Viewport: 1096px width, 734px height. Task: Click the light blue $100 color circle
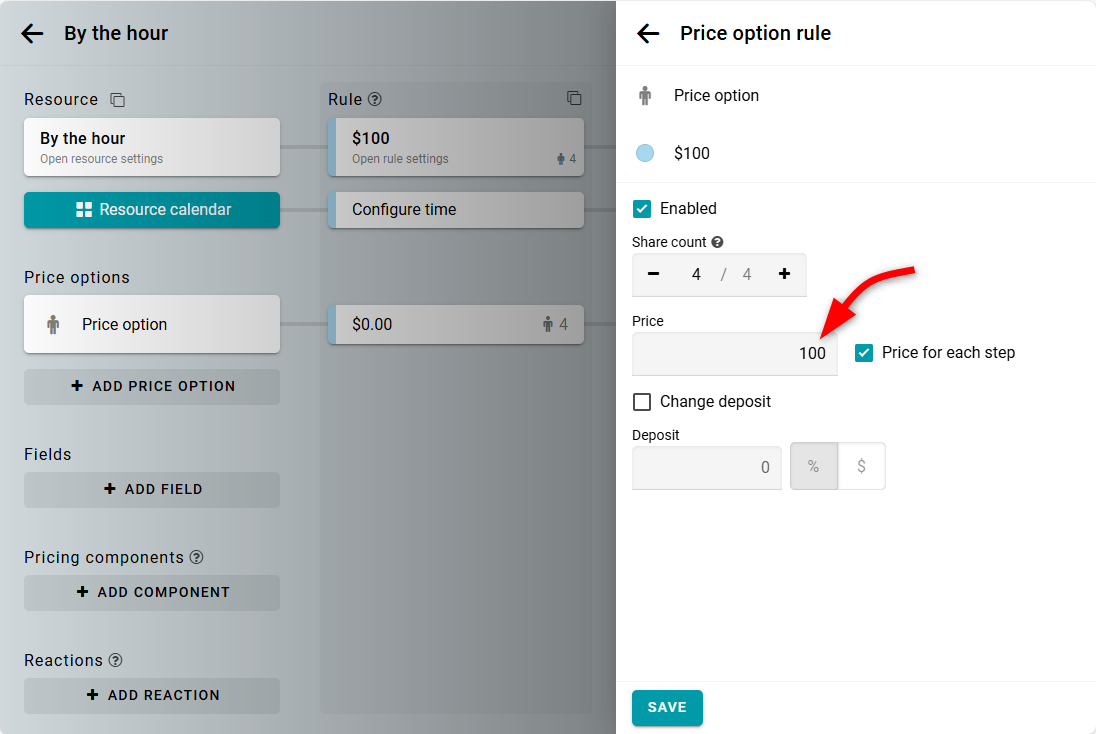pos(645,153)
